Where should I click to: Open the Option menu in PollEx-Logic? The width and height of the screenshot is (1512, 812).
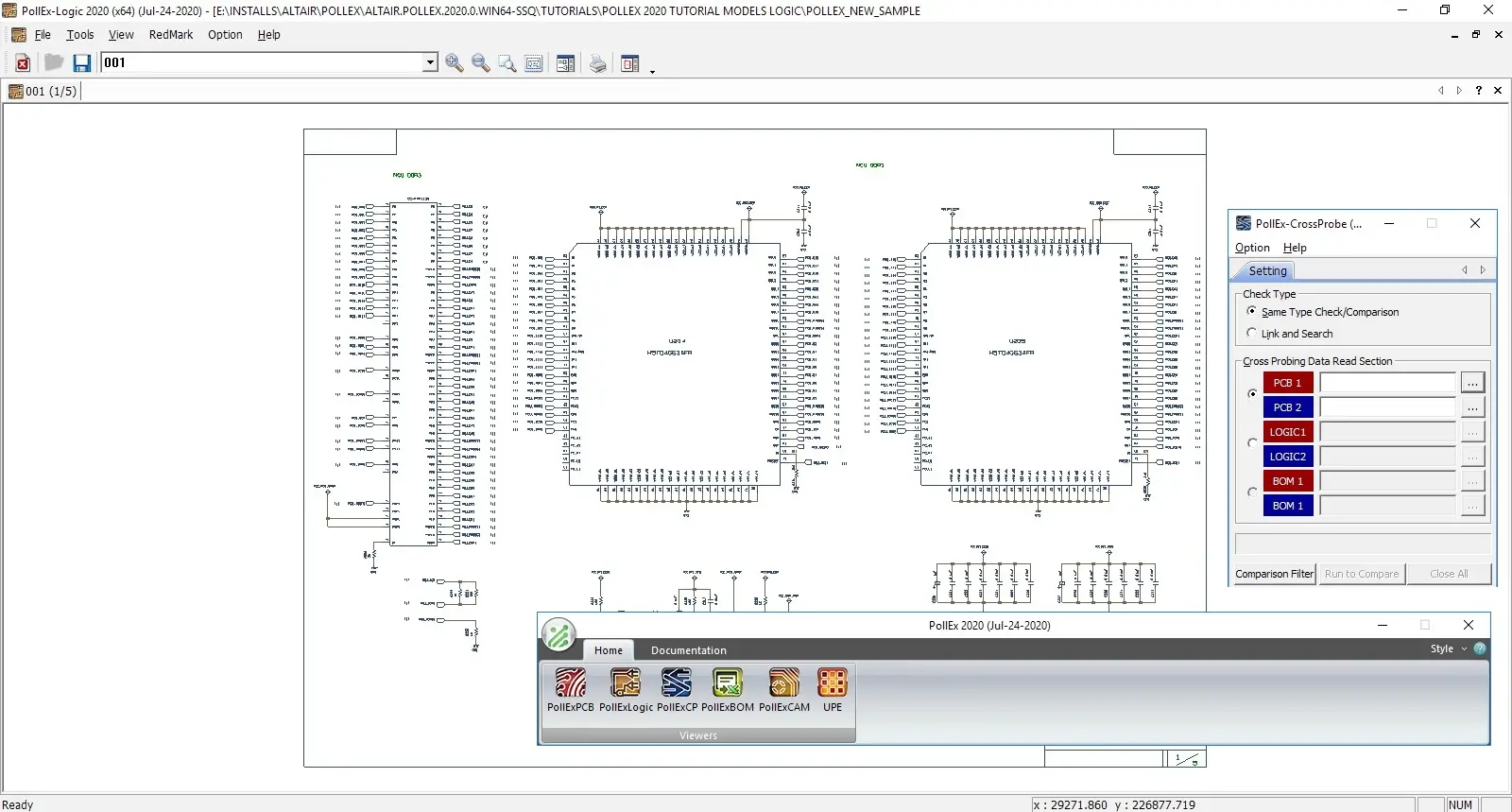coord(225,35)
